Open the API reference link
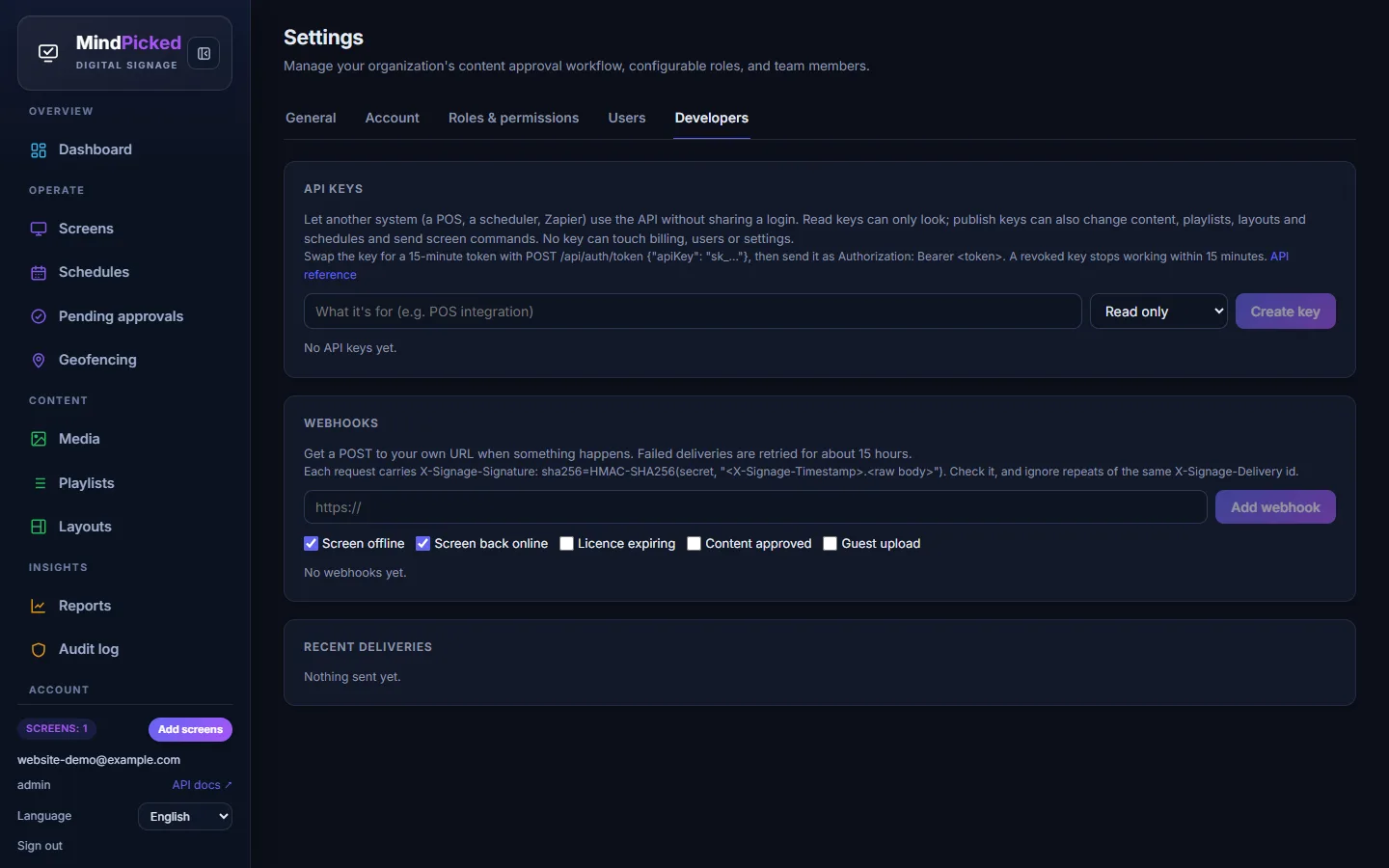This screenshot has width=1389, height=868. click(1279, 257)
